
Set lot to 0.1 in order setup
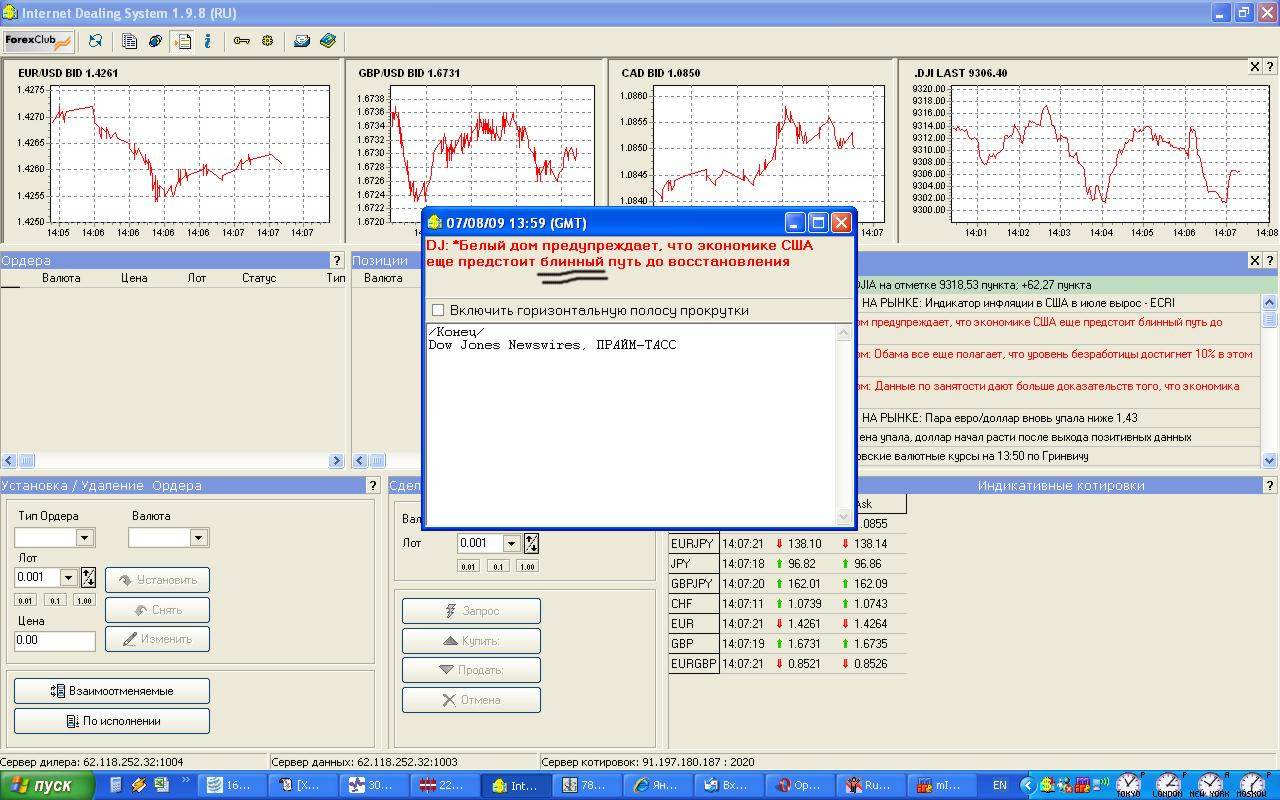(55, 600)
